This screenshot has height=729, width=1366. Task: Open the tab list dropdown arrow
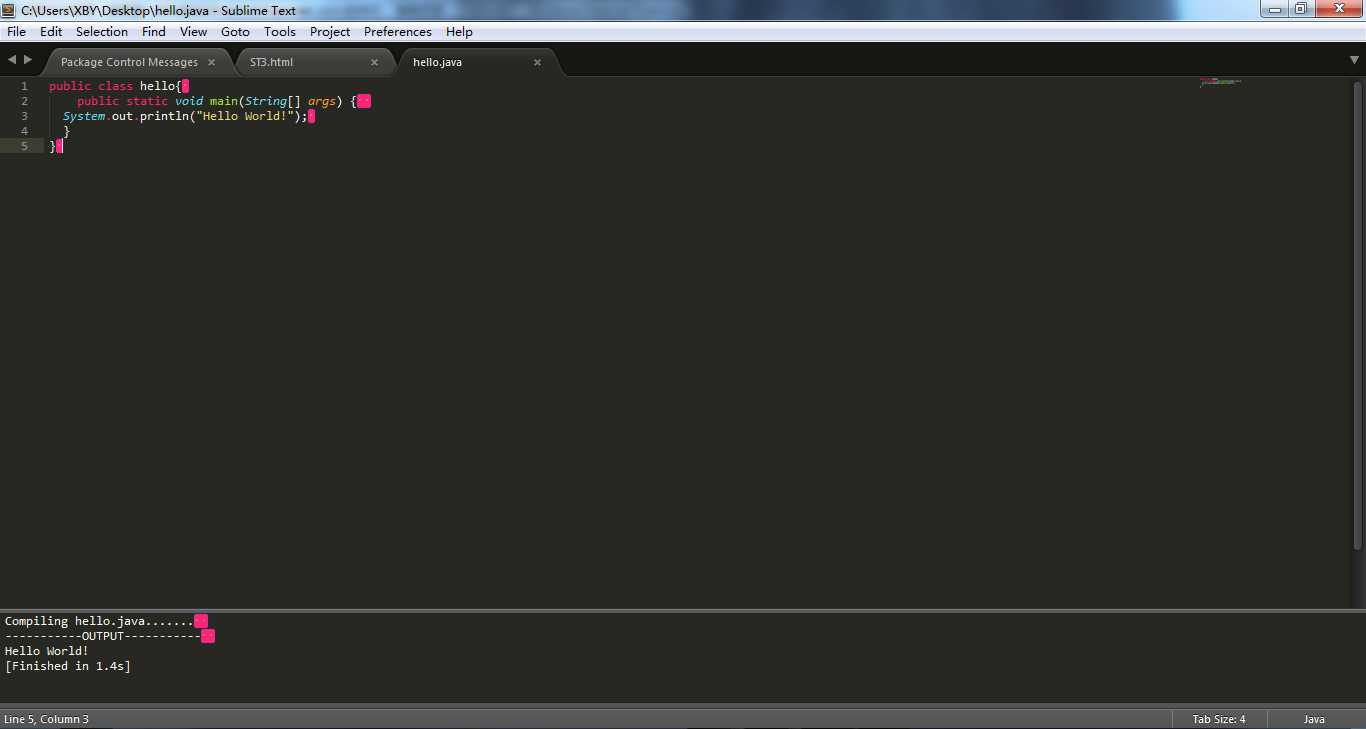1354,60
